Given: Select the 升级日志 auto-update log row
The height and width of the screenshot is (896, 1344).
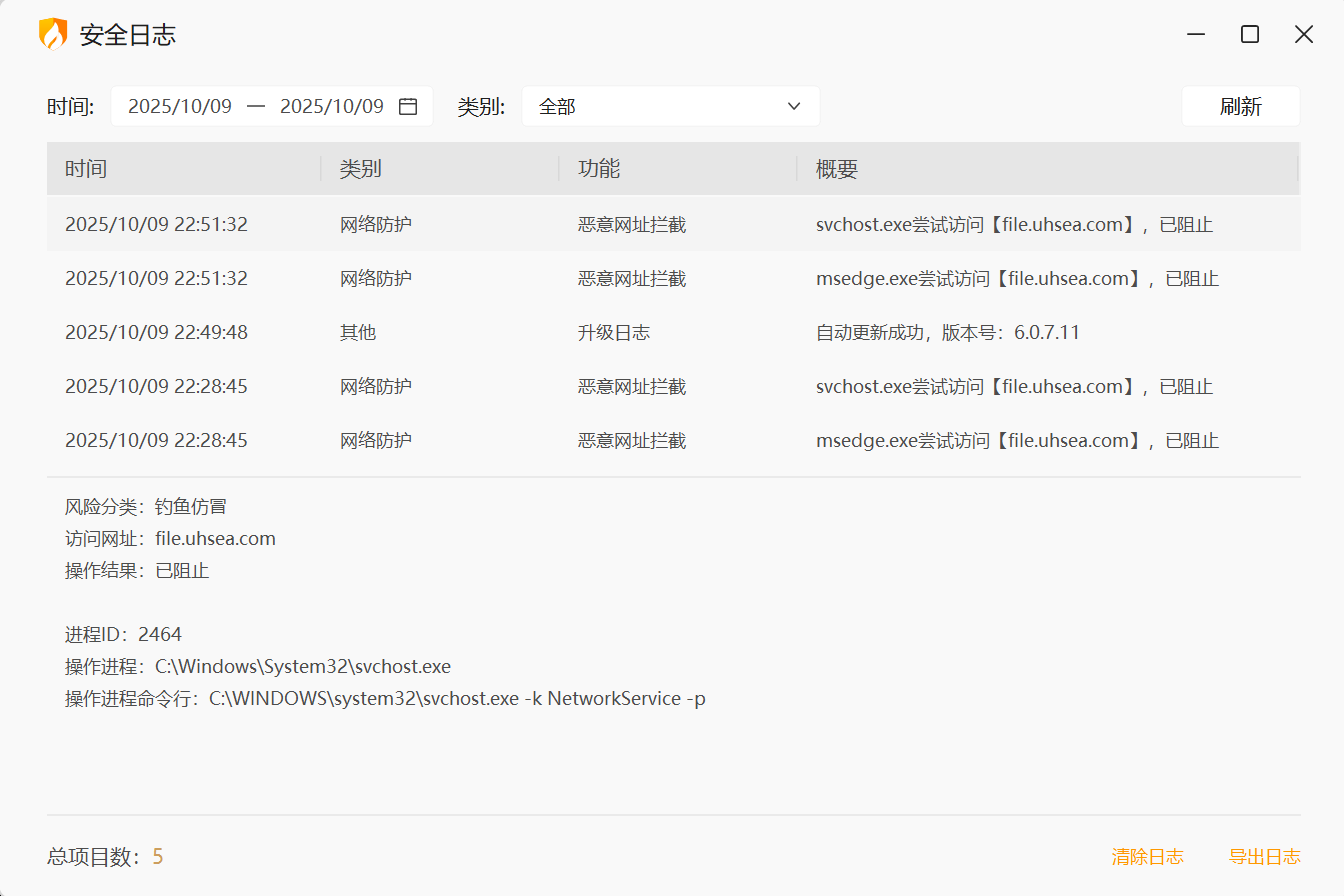Looking at the screenshot, I should (x=672, y=332).
